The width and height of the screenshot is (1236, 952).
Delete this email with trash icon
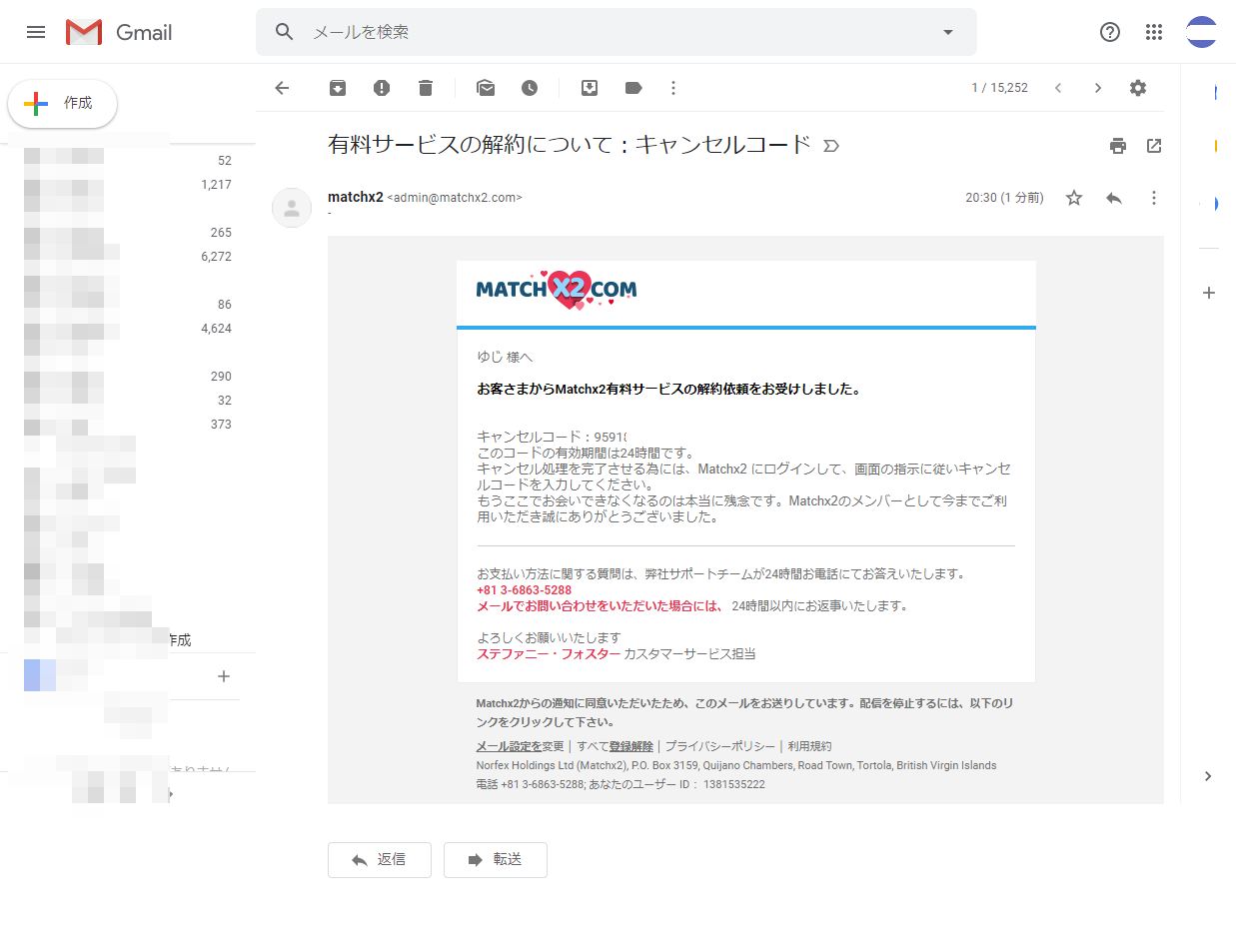[426, 88]
